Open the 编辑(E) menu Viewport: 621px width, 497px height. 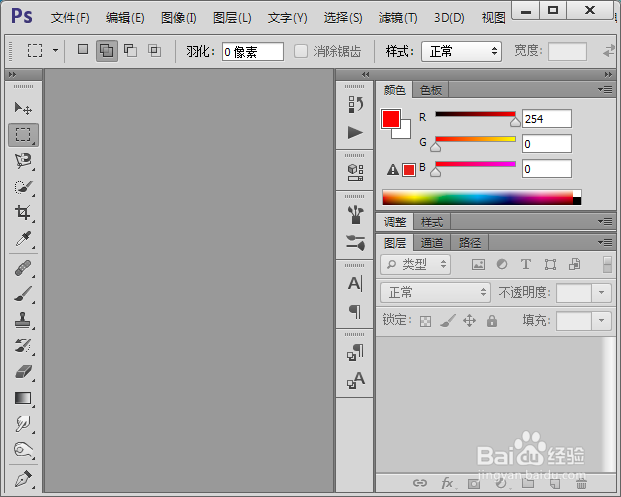[125, 18]
